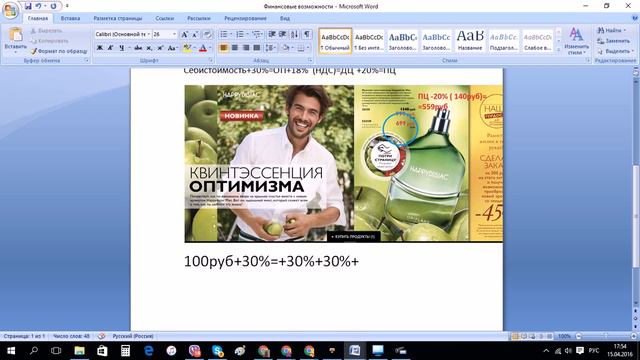The width and height of the screenshot is (640, 360).
Task: Apply subscript formatting
Action: click(x=149, y=48)
